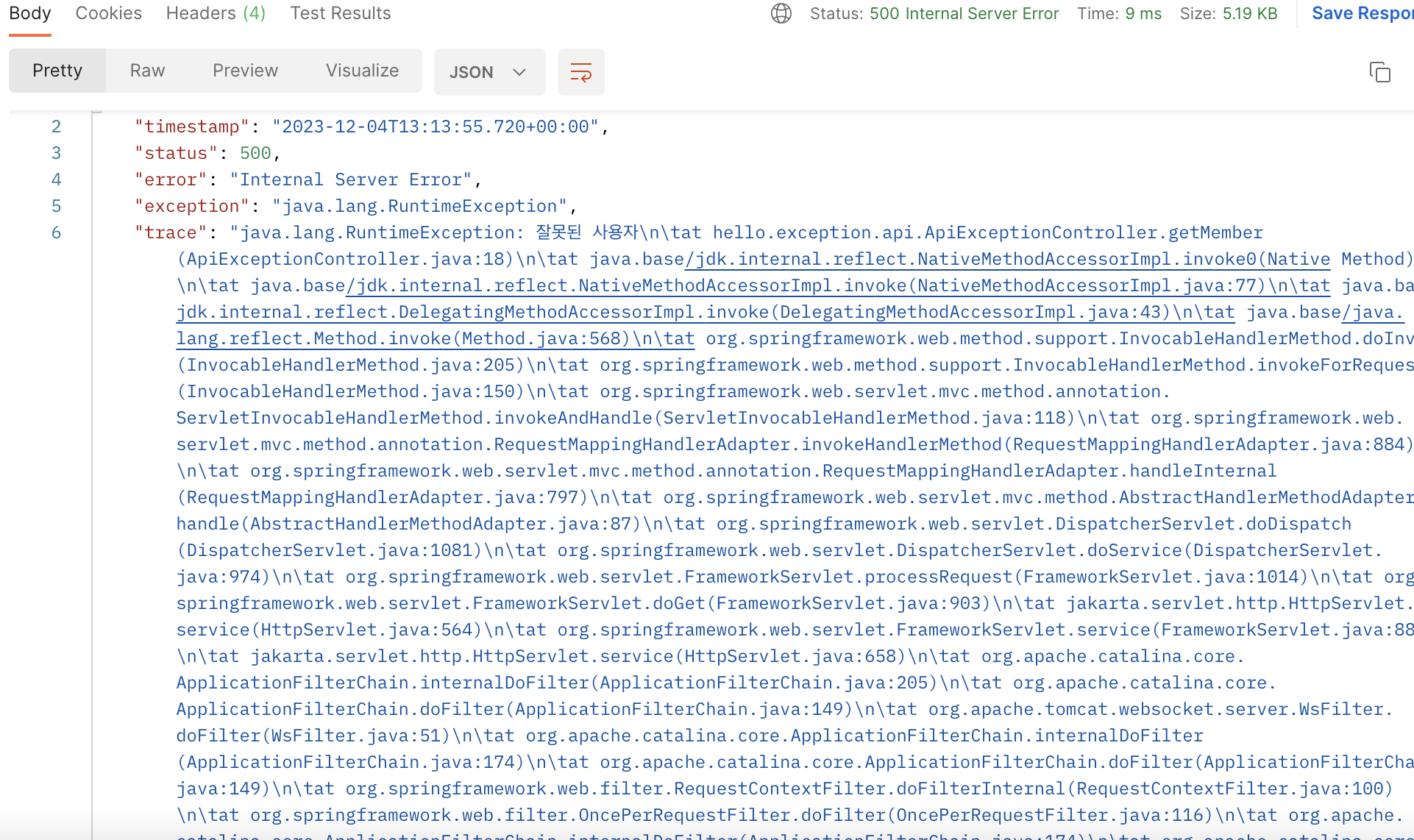Click the Save Response button
Screen dimensions: 1414x840
(x=1361, y=13)
